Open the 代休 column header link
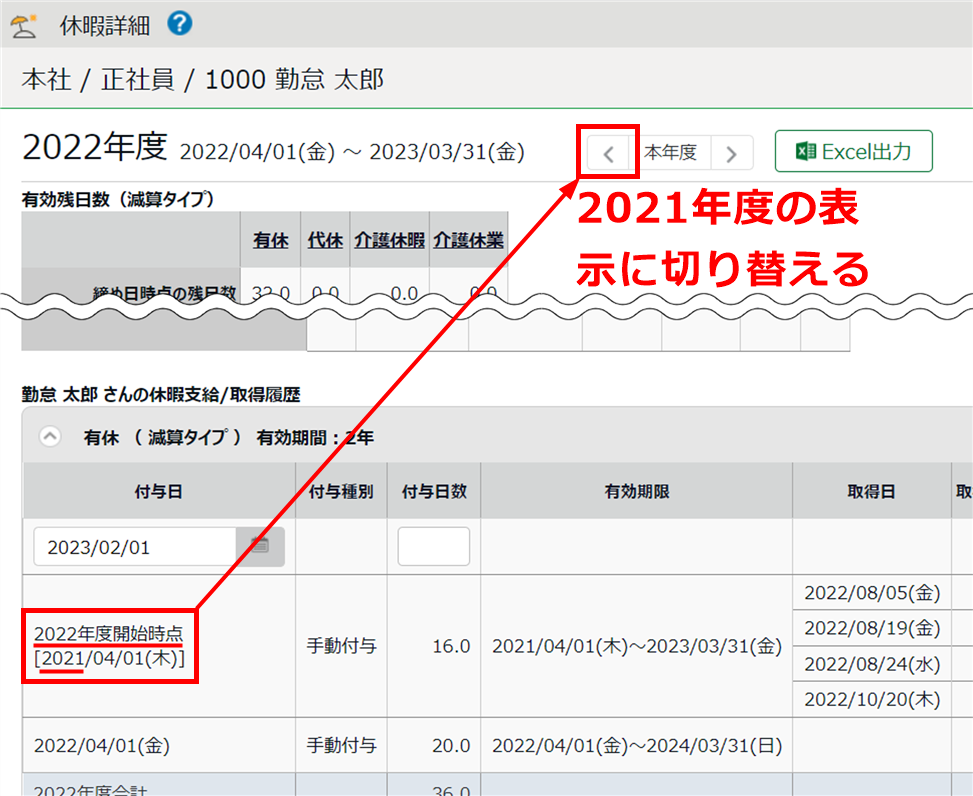 [x=325, y=240]
